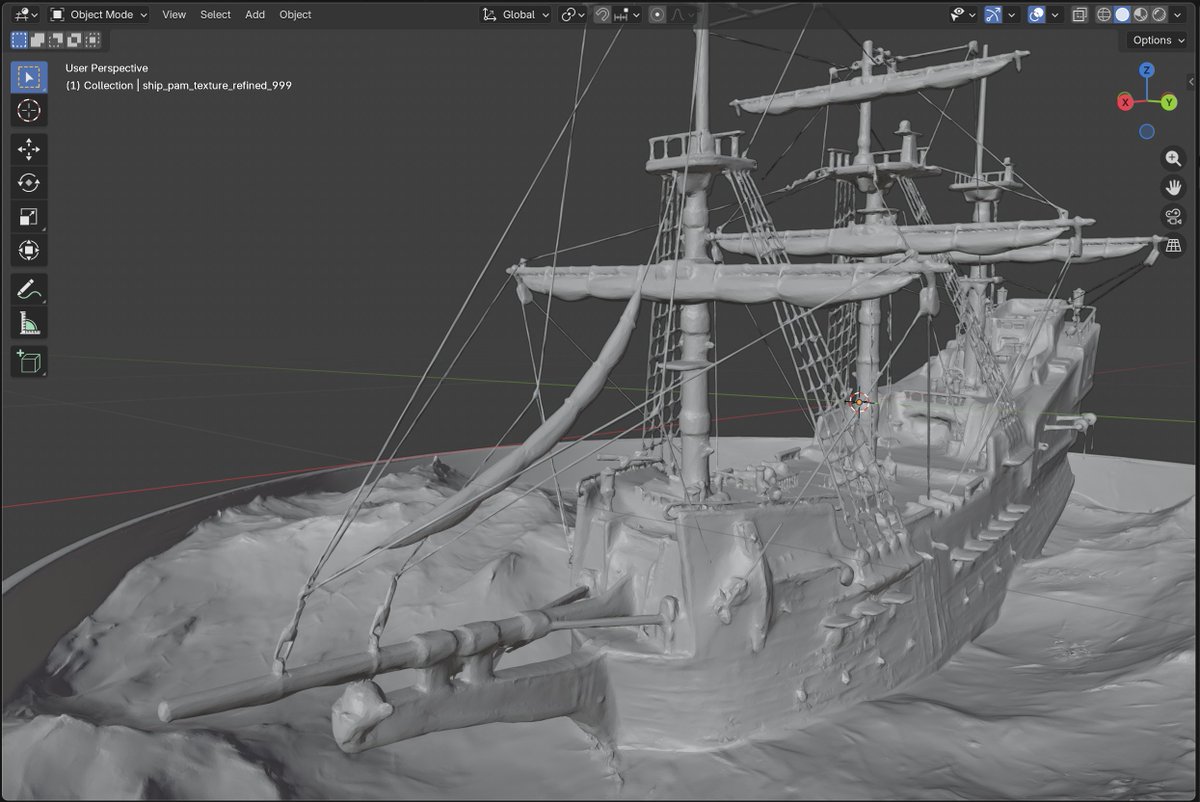1200x802 pixels.
Task: Toggle X-ray mode
Action: pyautogui.click(x=1079, y=15)
